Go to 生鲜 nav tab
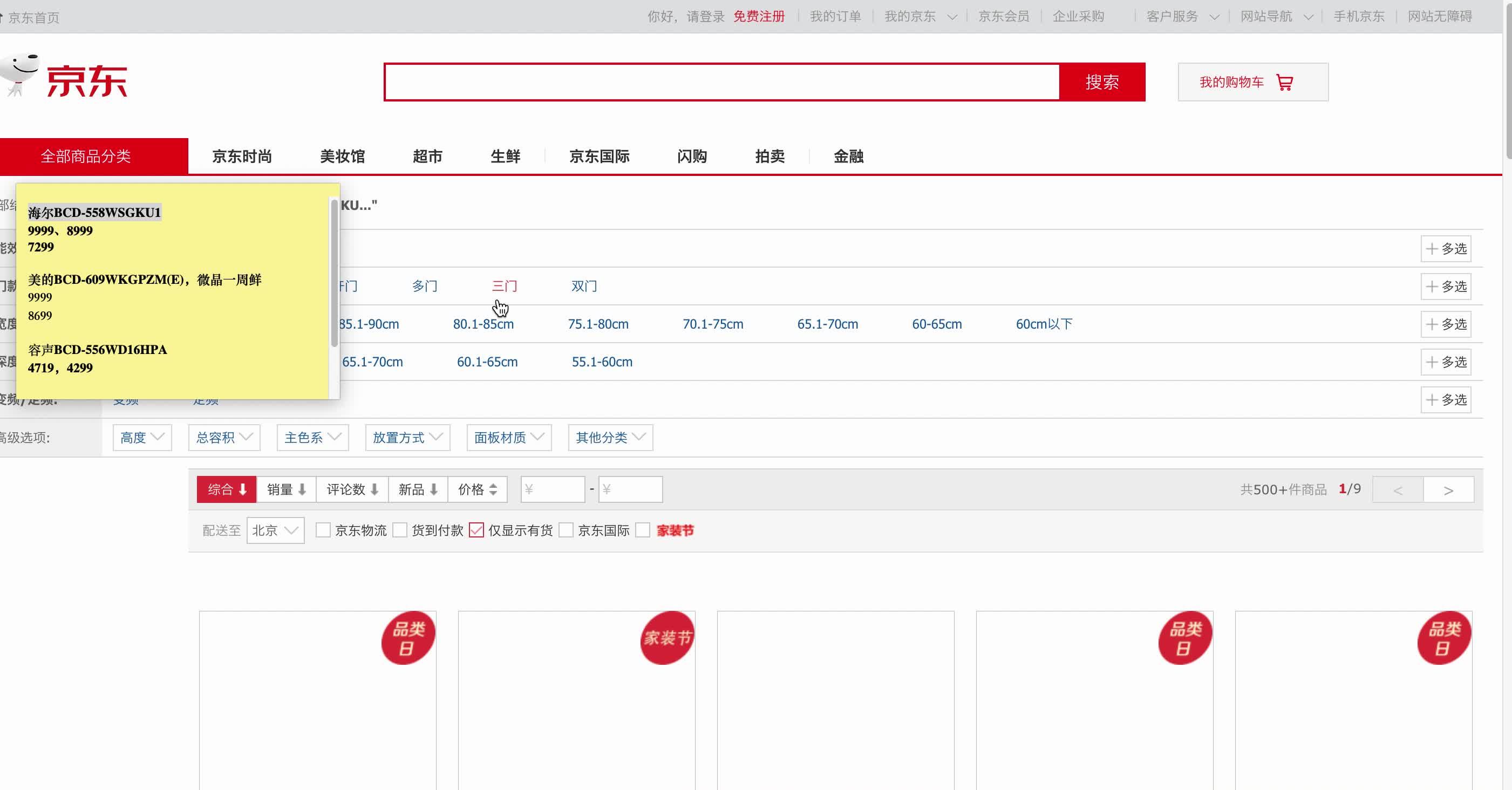The height and width of the screenshot is (790, 1512). point(506,156)
